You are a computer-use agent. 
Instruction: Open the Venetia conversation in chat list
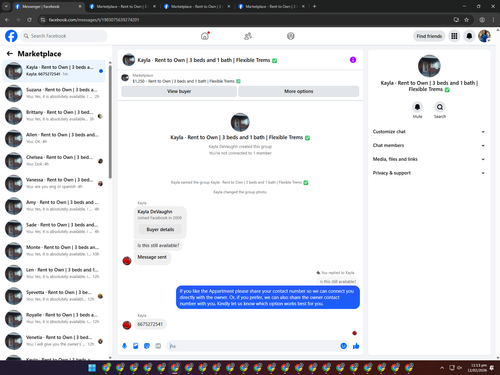point(54,341)
